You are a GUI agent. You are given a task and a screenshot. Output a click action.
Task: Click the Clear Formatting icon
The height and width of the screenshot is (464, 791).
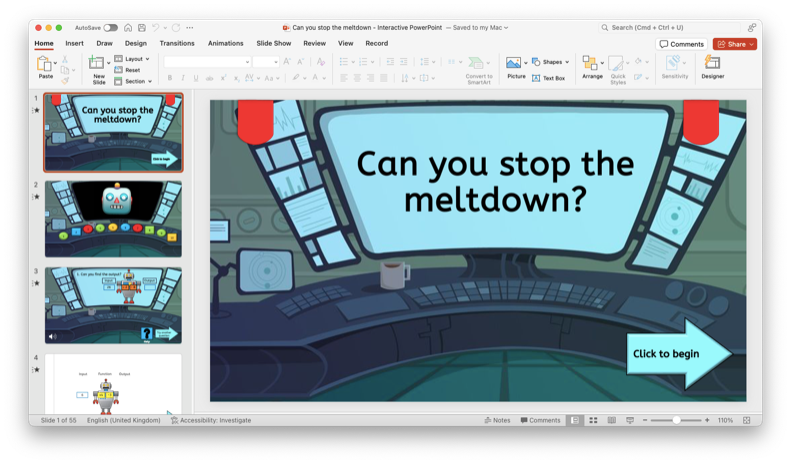(320, 62)
